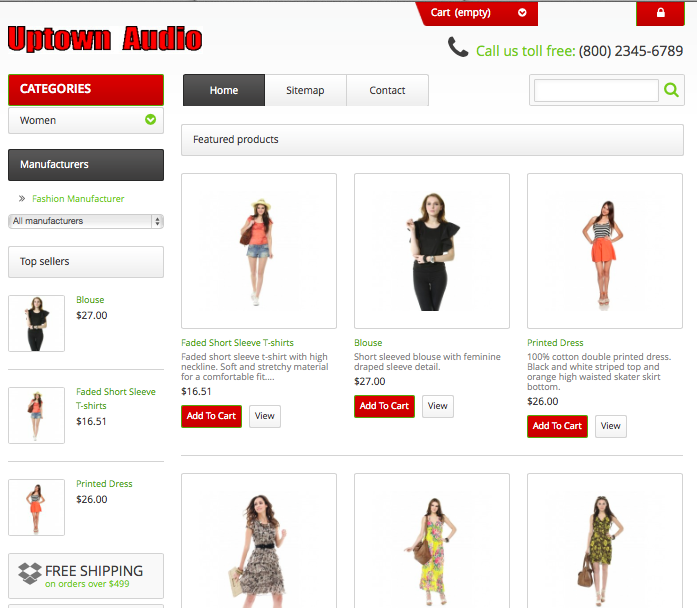Click the free shipping boxes icon
697x608 pixels.
click(30, 573)
